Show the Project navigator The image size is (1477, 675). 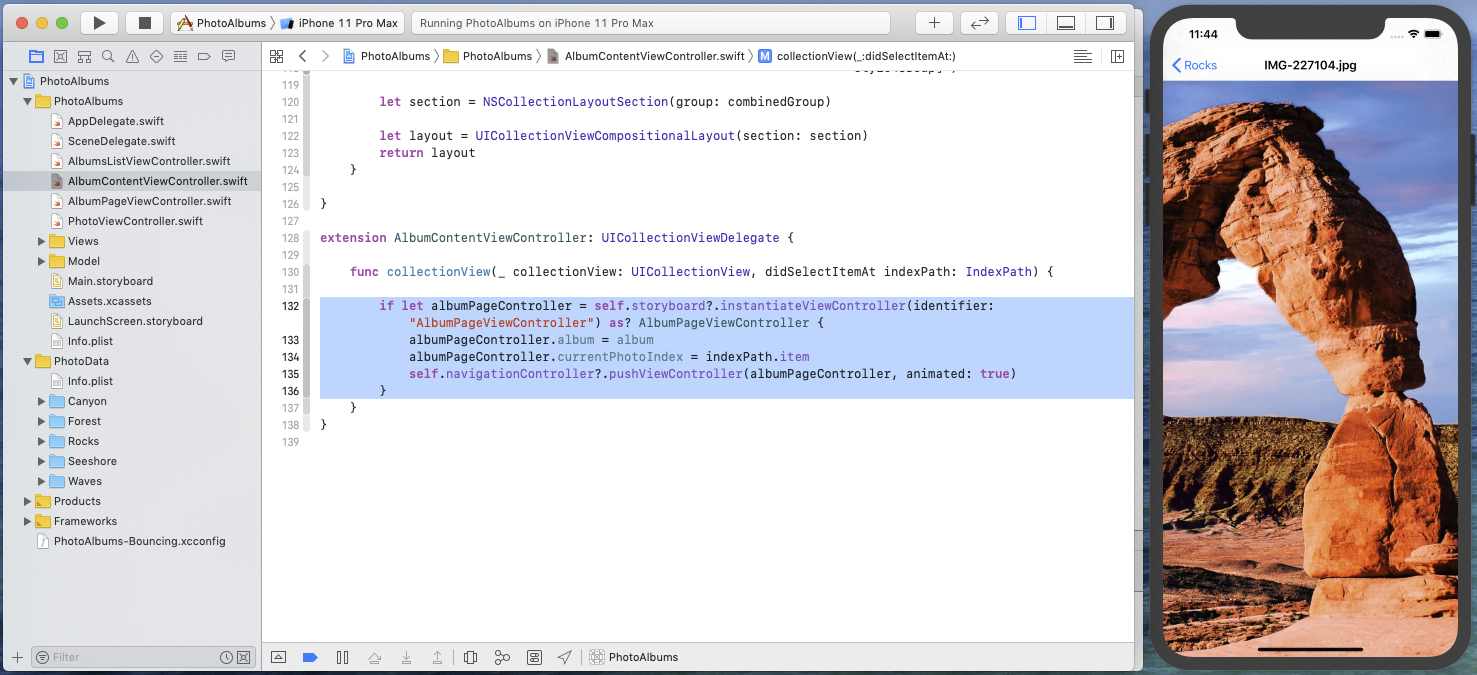click(x=37, y=56)
